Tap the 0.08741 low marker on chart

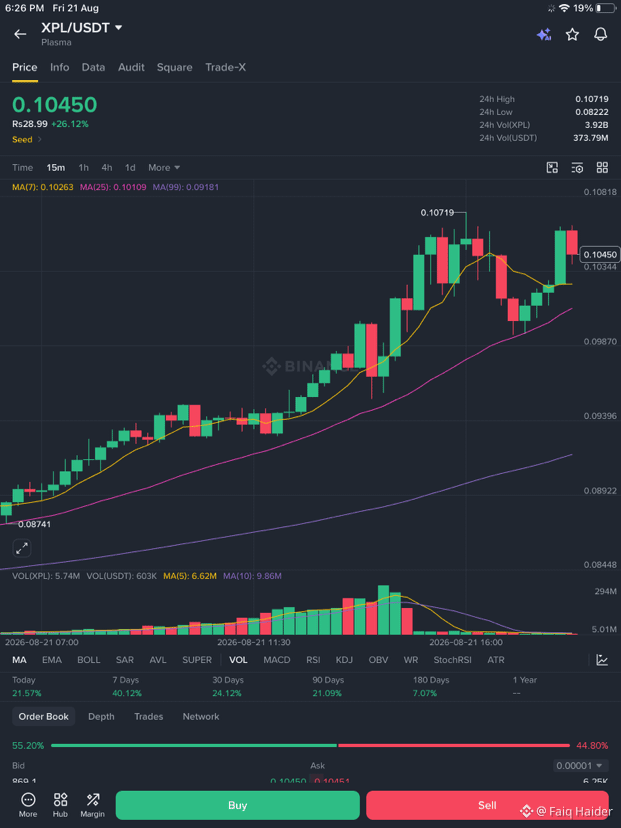34,524
